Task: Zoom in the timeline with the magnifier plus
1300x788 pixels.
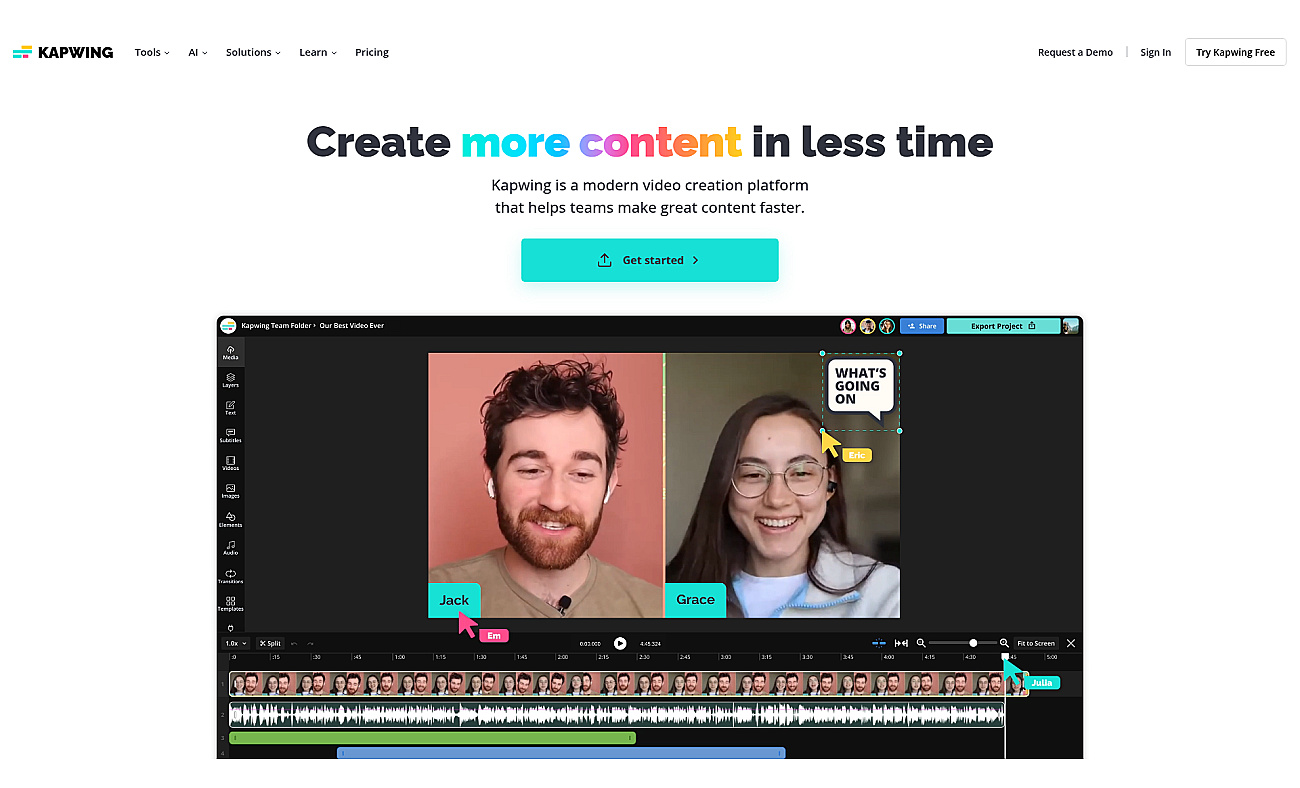Action: click(x=1004, y=643)
